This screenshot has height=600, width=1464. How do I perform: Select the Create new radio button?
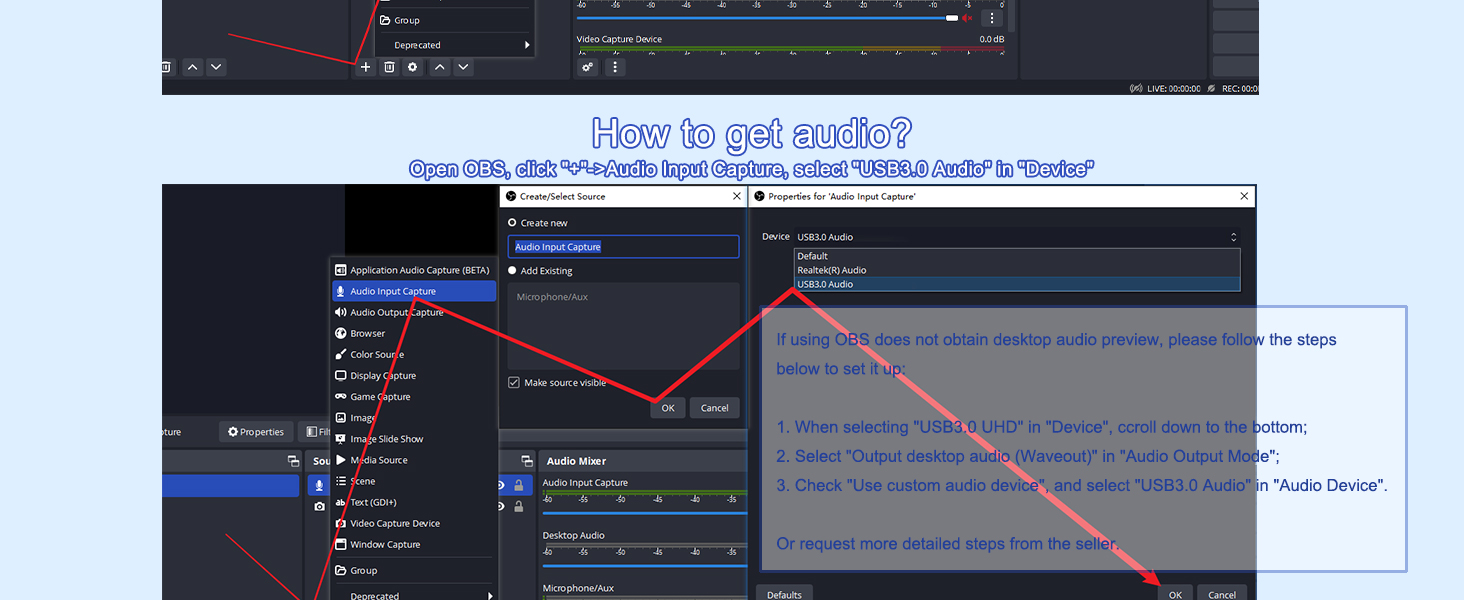click(x=513, y=223)
